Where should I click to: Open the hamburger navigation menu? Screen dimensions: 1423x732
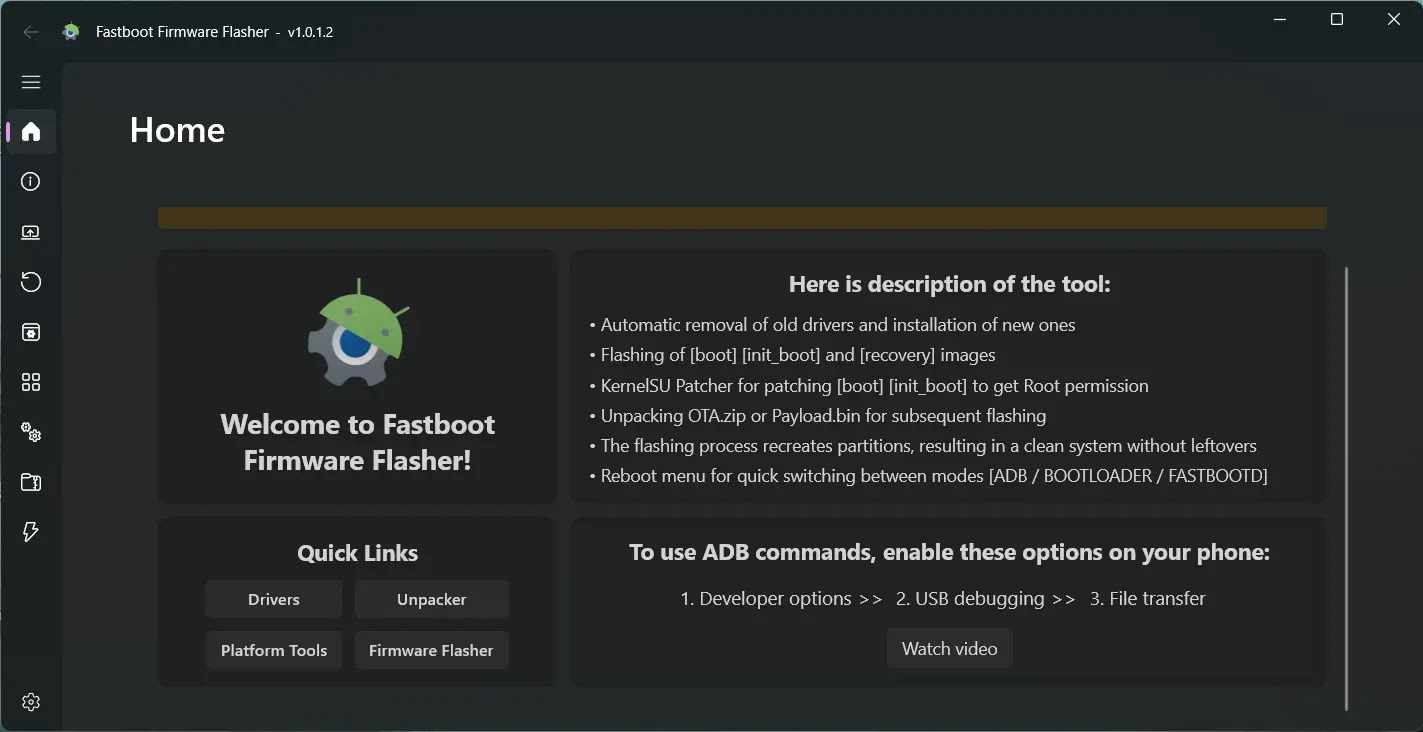pos(31,82)
